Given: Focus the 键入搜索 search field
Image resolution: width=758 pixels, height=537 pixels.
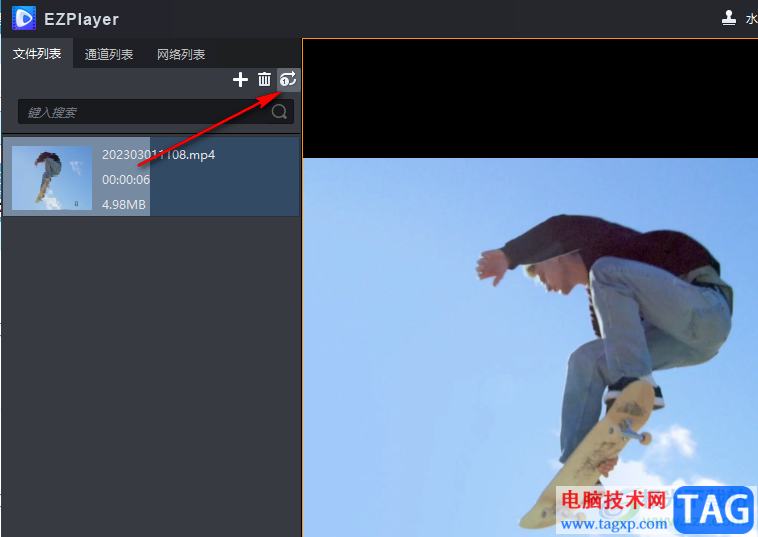Looking at the screenshot, I should [156, 112].
